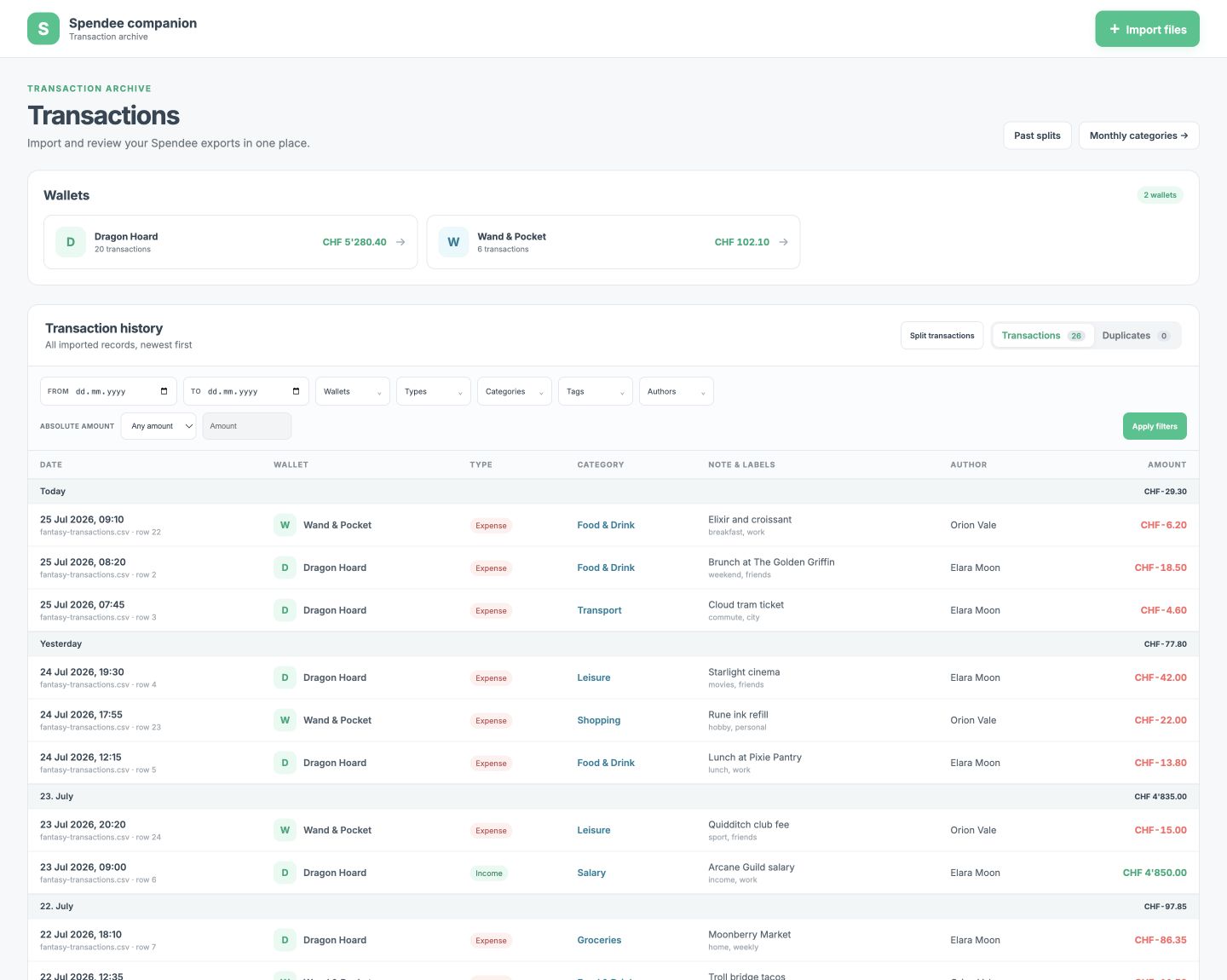Focus the TO date input

[x=246, y=391]
